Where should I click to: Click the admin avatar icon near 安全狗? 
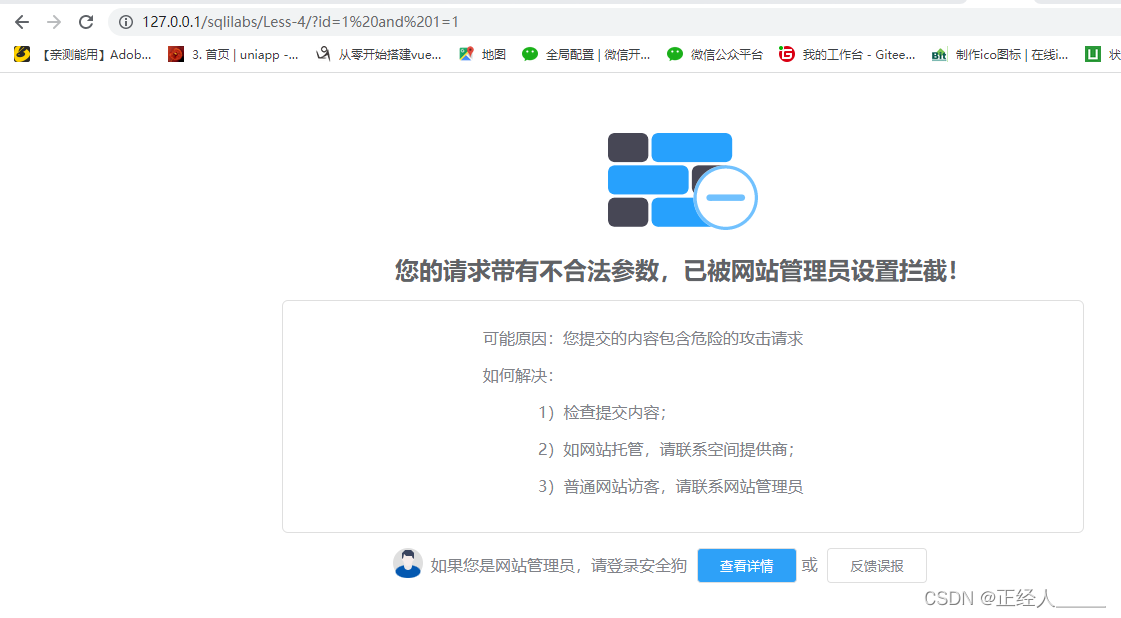point(408,564)
